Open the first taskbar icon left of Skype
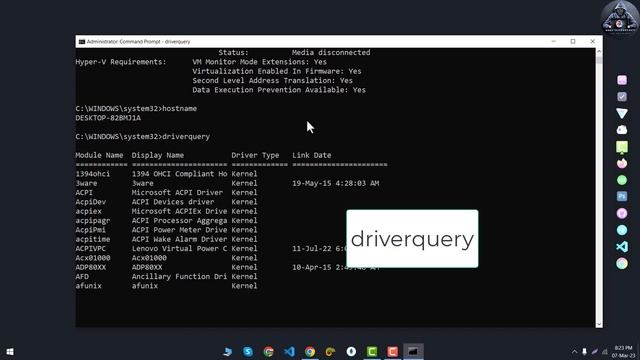Screen dimensions: 640x360 click(227, 351)
